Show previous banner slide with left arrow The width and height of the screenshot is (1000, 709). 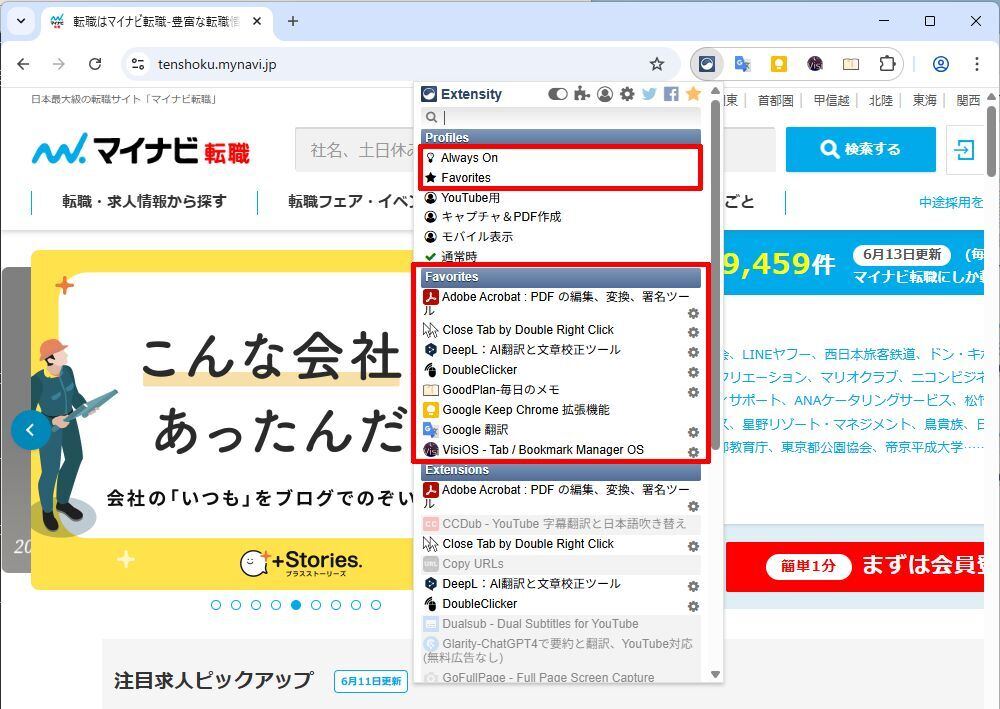pyautogui.click(x=30, y=430)
